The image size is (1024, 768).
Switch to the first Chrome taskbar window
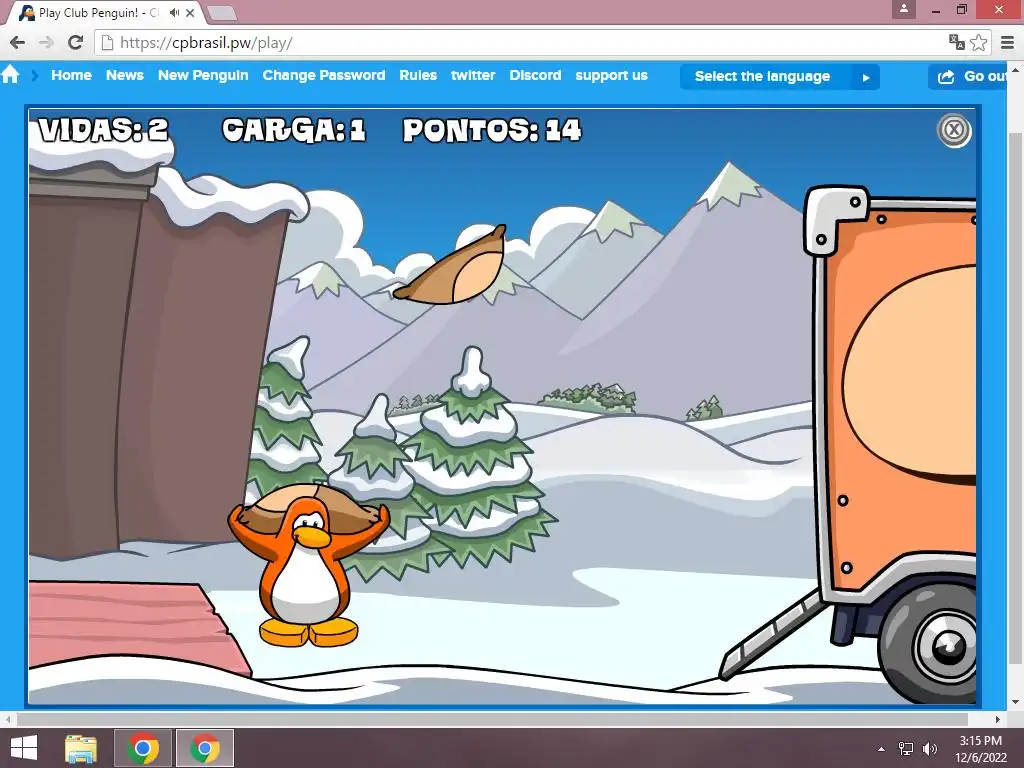[143, 748]
